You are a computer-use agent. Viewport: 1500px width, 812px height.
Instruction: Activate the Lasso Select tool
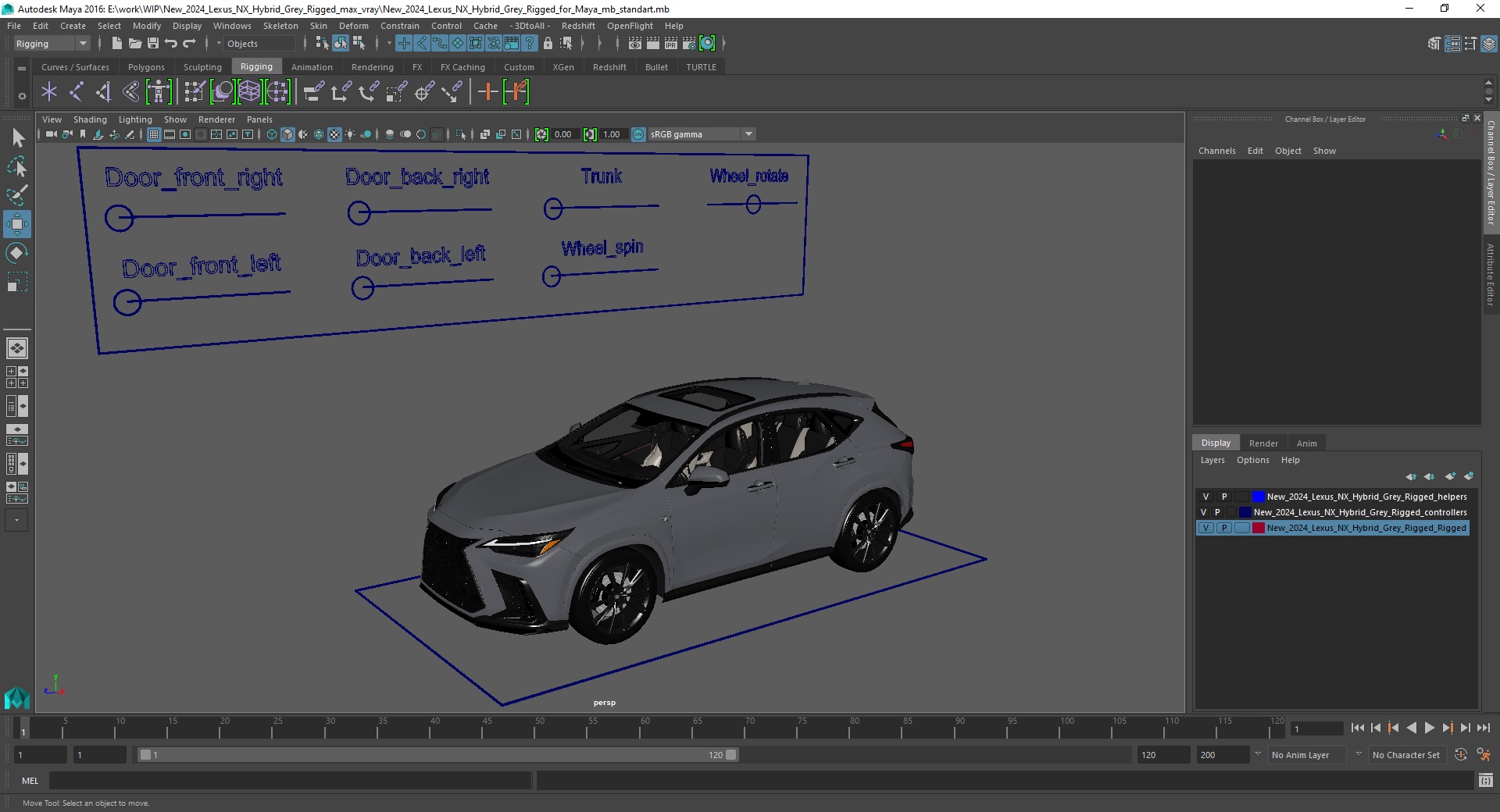pyautogui.click(x=17, y=167)
